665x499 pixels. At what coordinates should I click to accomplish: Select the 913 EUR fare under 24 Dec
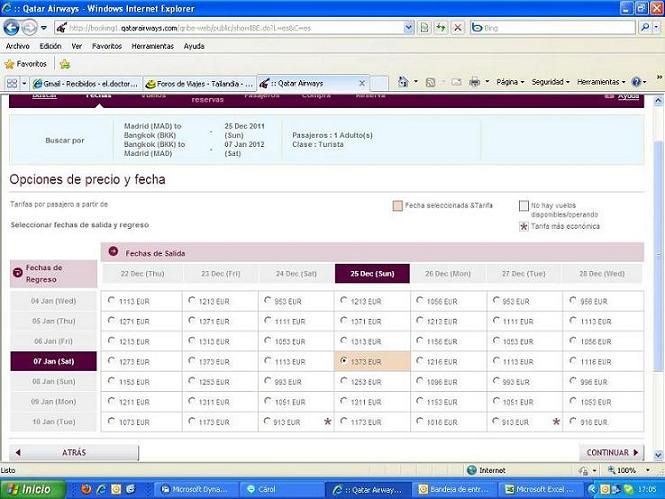pyautogui.click(x=267, y=421)
